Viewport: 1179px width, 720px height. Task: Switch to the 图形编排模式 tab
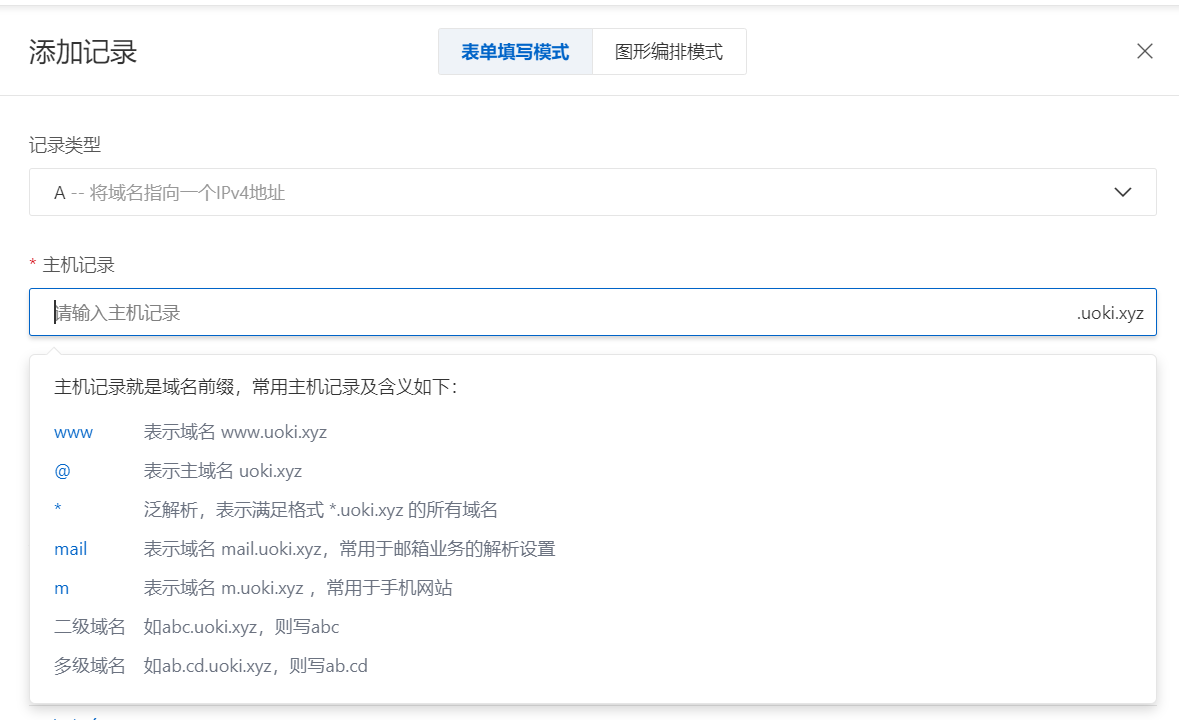coord(668,52)
